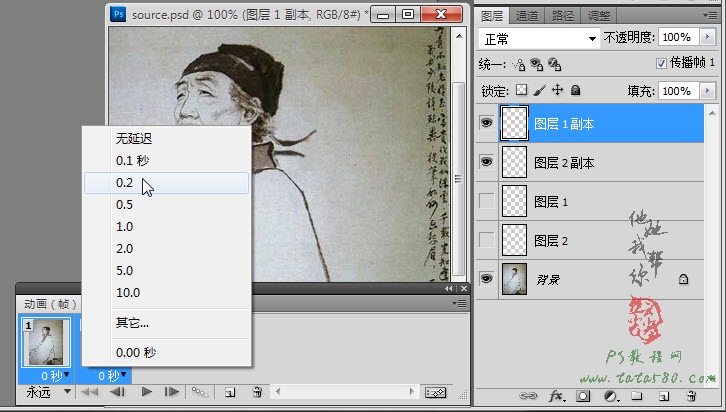Select the 图层 2 副本 layer row
The image size is (726, 412).
point(590,162)
